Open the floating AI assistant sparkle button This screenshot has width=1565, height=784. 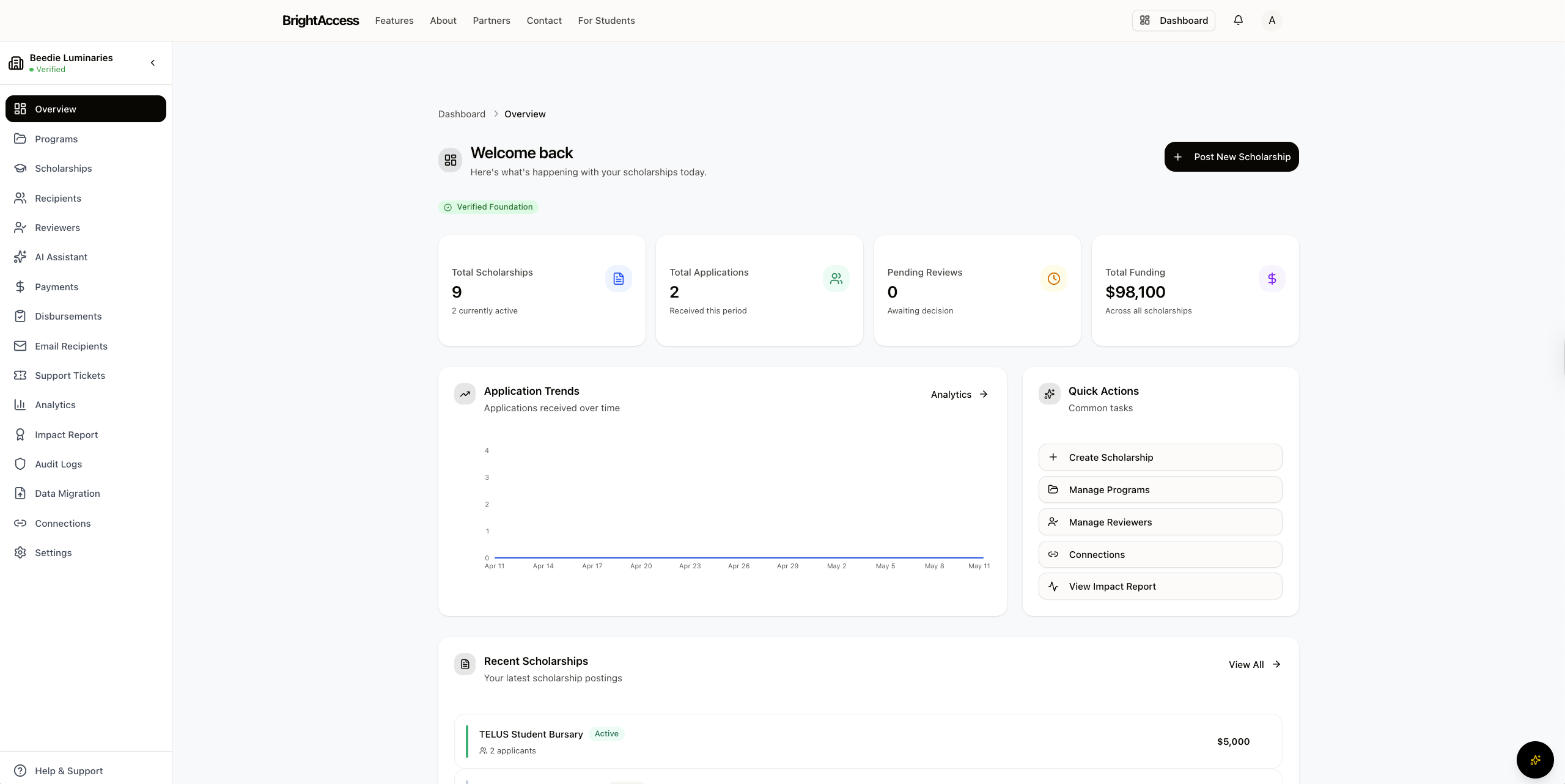click(1535, 760)
